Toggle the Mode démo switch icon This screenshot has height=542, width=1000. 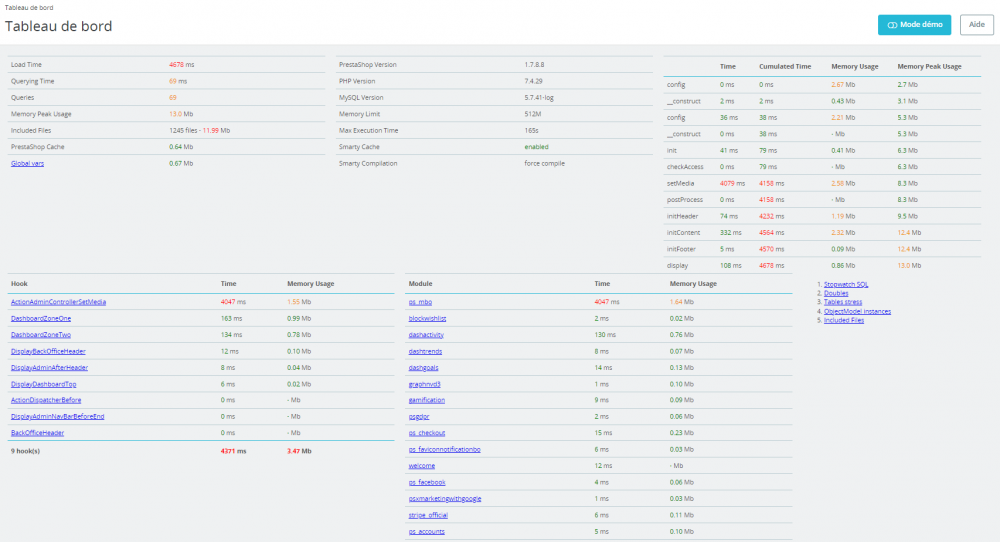click(892, 25)
